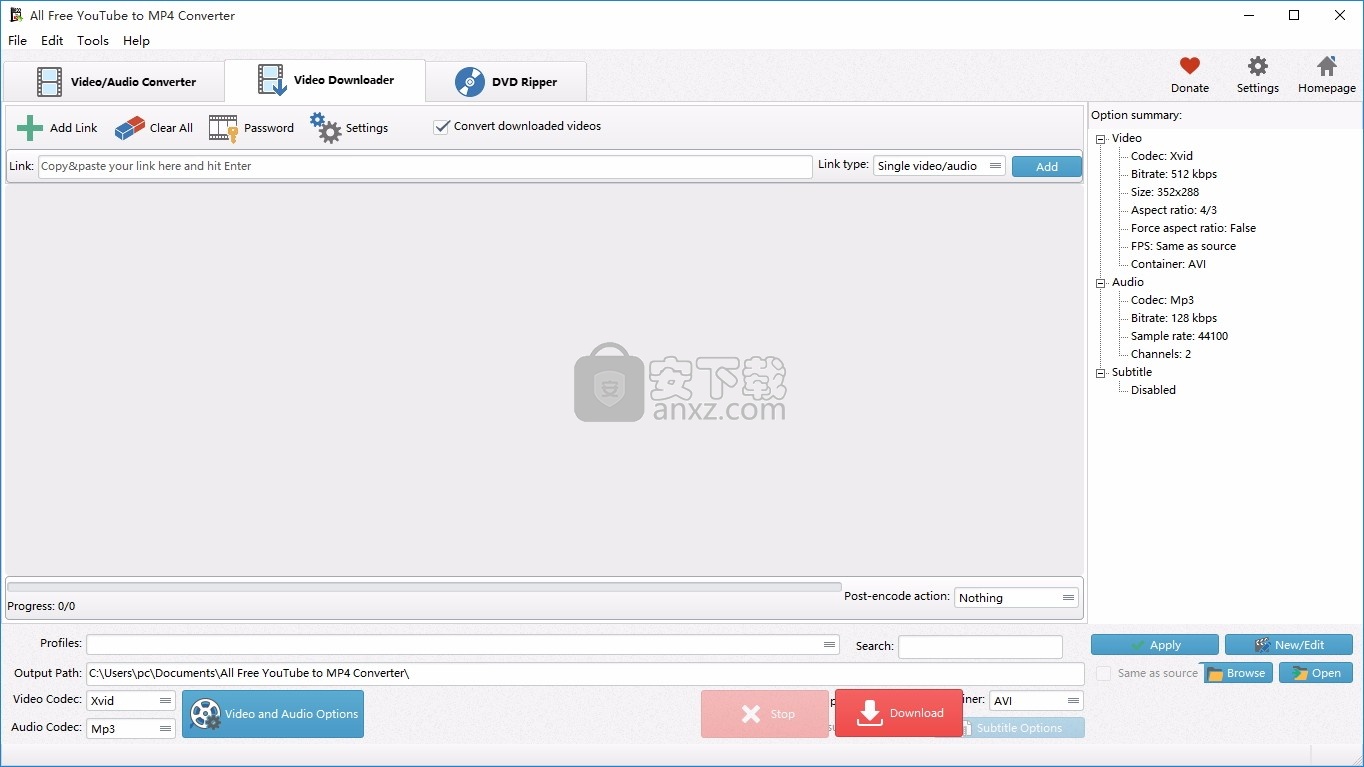Image resolution: width=1364 pixels, height=767 pixels.
Task: Open the File menu
Action: (17, 41)
